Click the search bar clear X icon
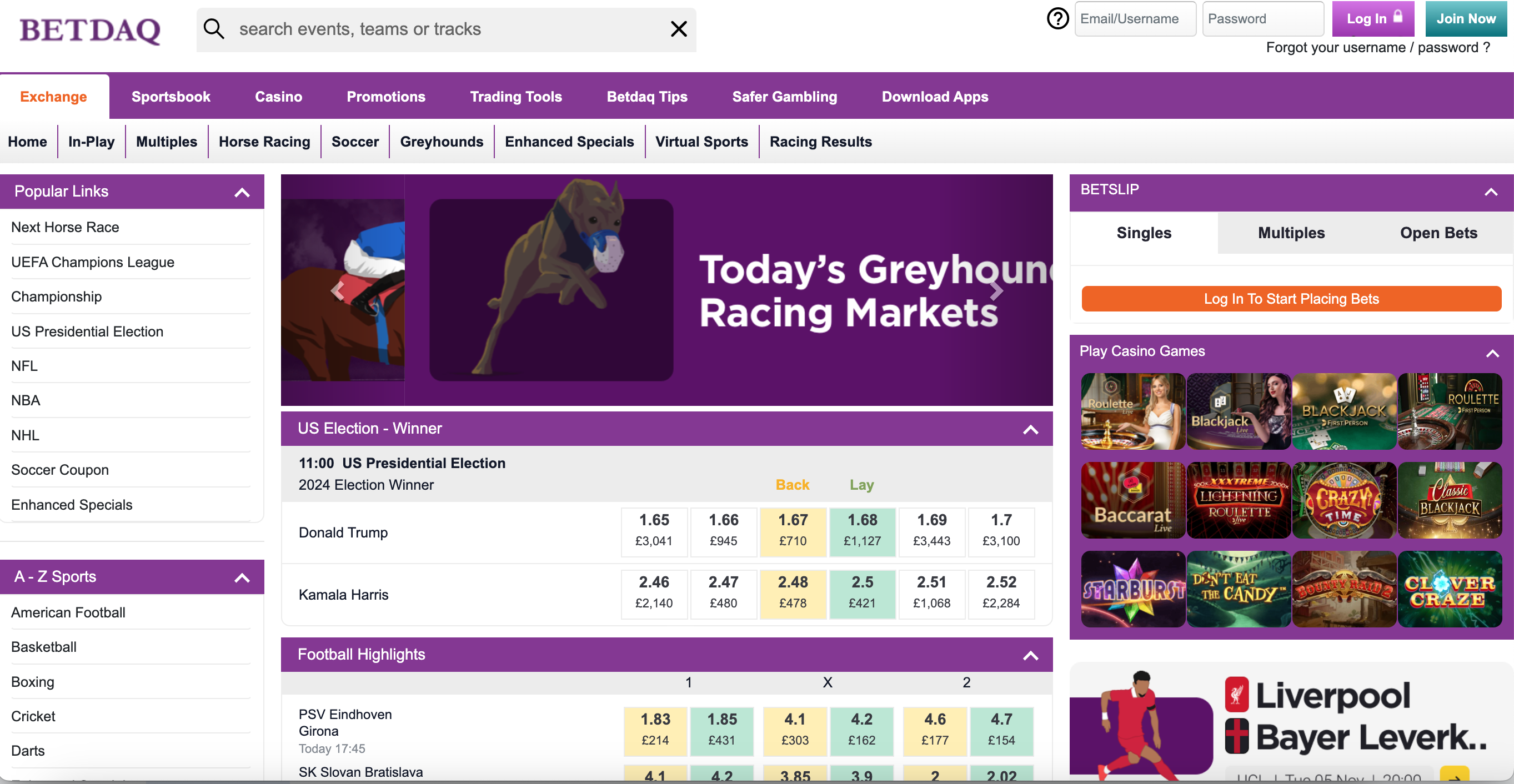The image size is (1514, 784). (x=679, y=28)
